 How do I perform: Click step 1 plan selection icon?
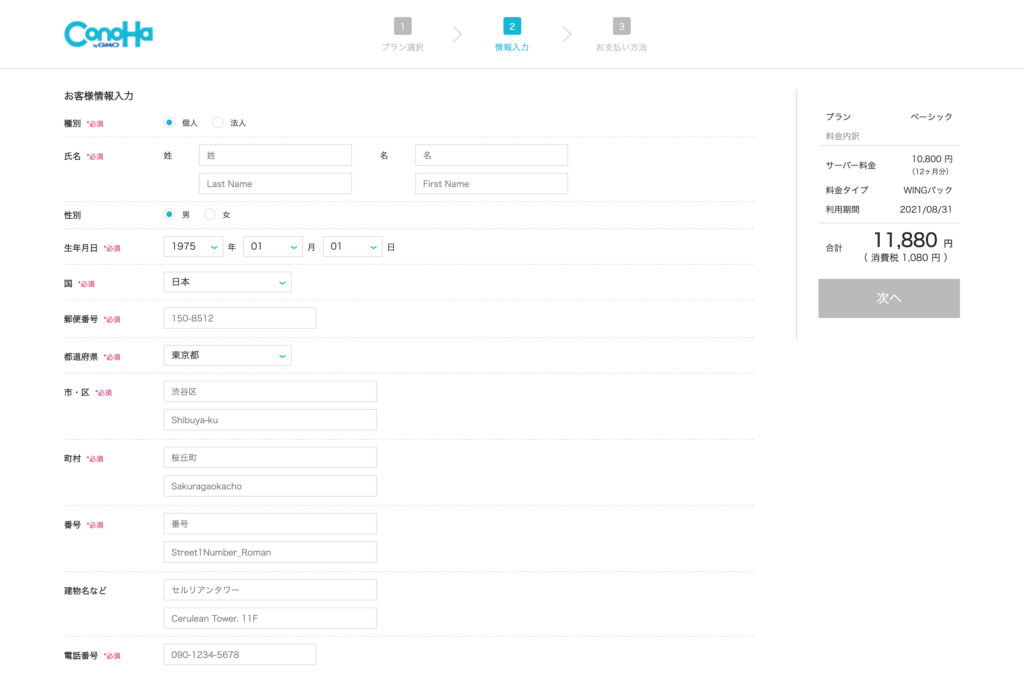(403, 26)
